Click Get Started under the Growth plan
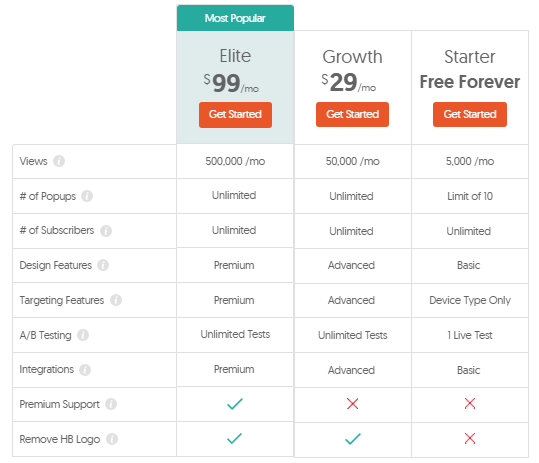 click(x=352, y=114)
